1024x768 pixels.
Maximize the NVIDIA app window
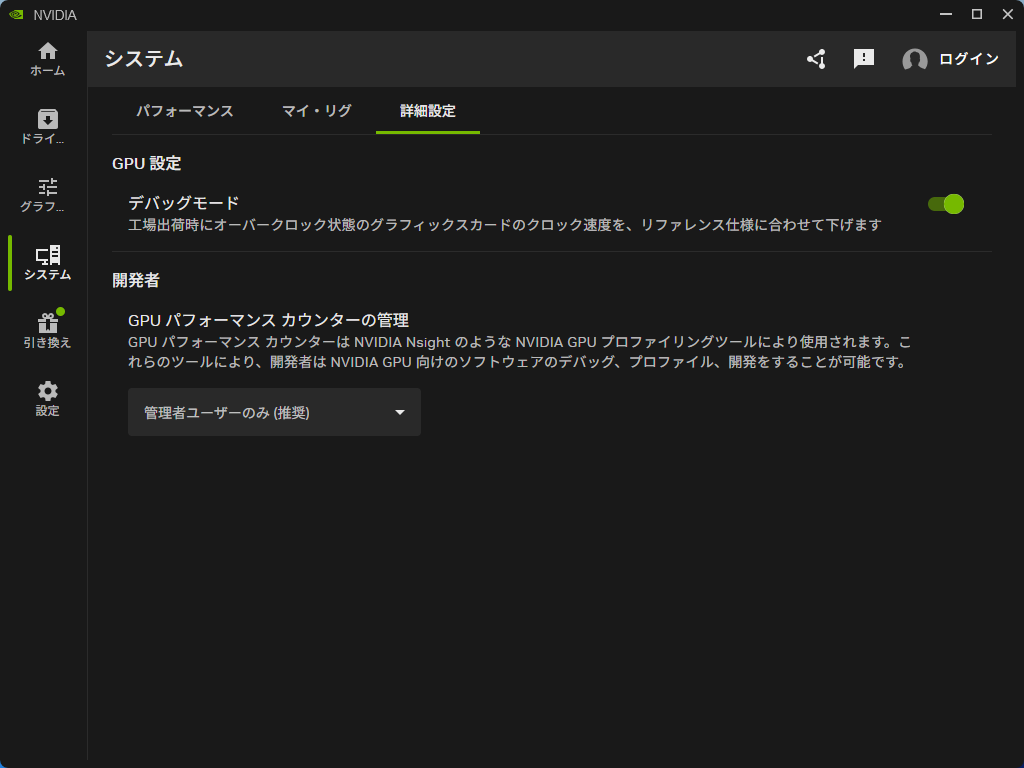pos(976,14)
